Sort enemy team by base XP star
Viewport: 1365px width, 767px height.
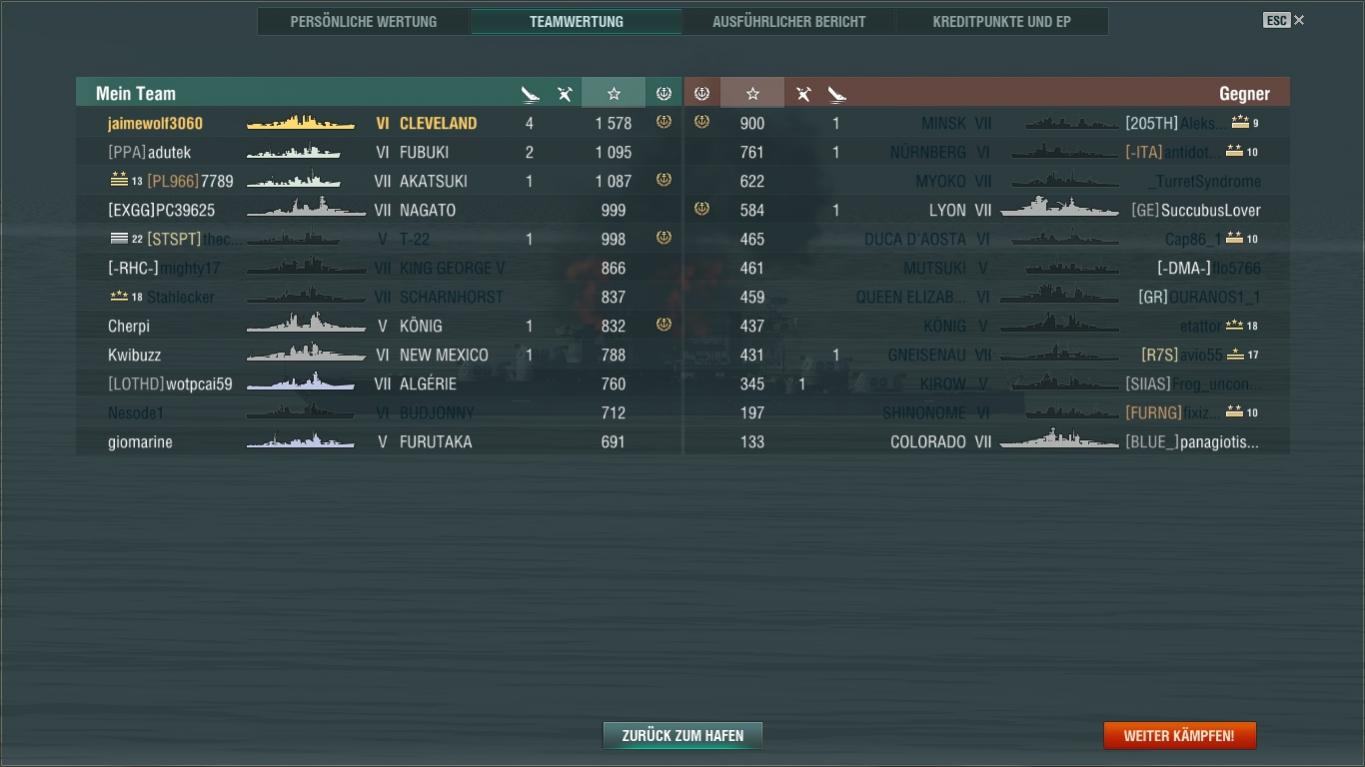tap(752, 93)
